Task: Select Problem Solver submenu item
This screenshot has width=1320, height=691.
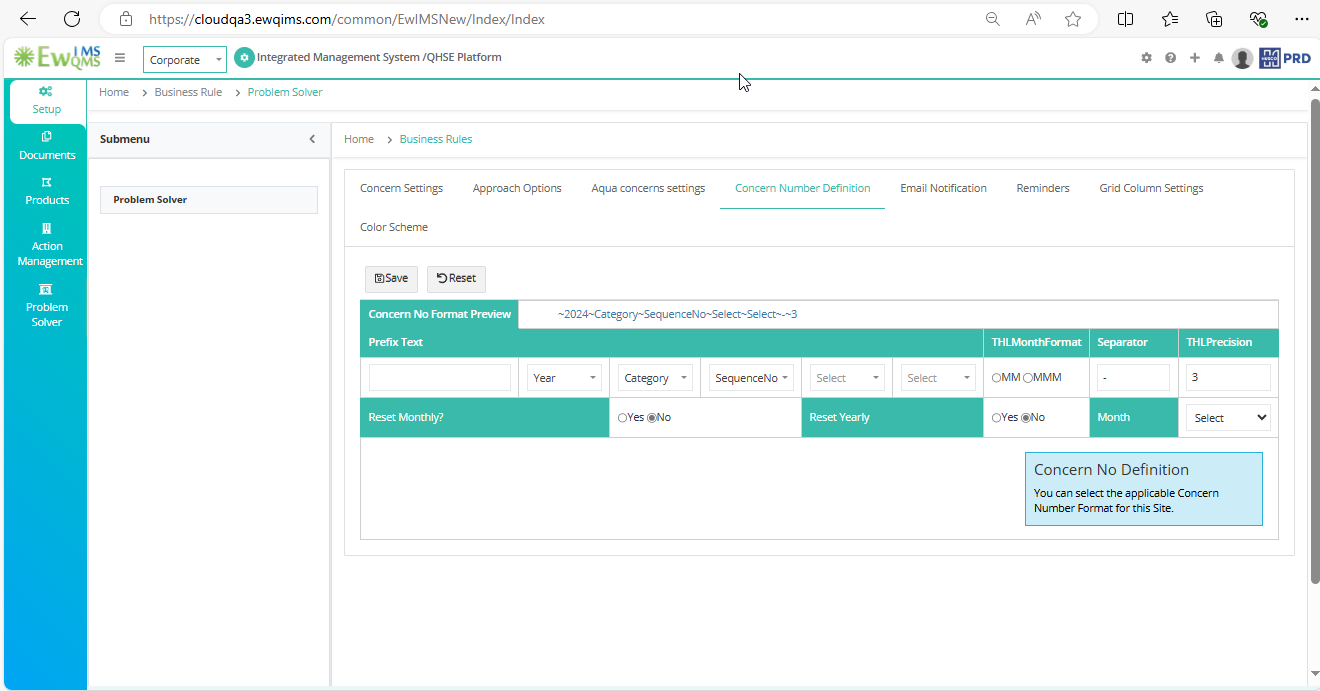Action: point(209,200)
